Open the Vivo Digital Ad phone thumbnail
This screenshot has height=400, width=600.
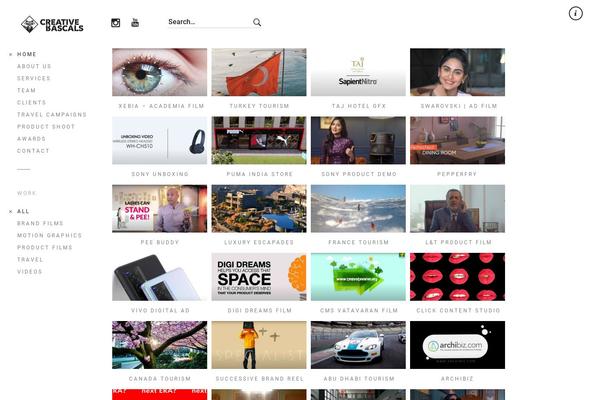[160, 277]
